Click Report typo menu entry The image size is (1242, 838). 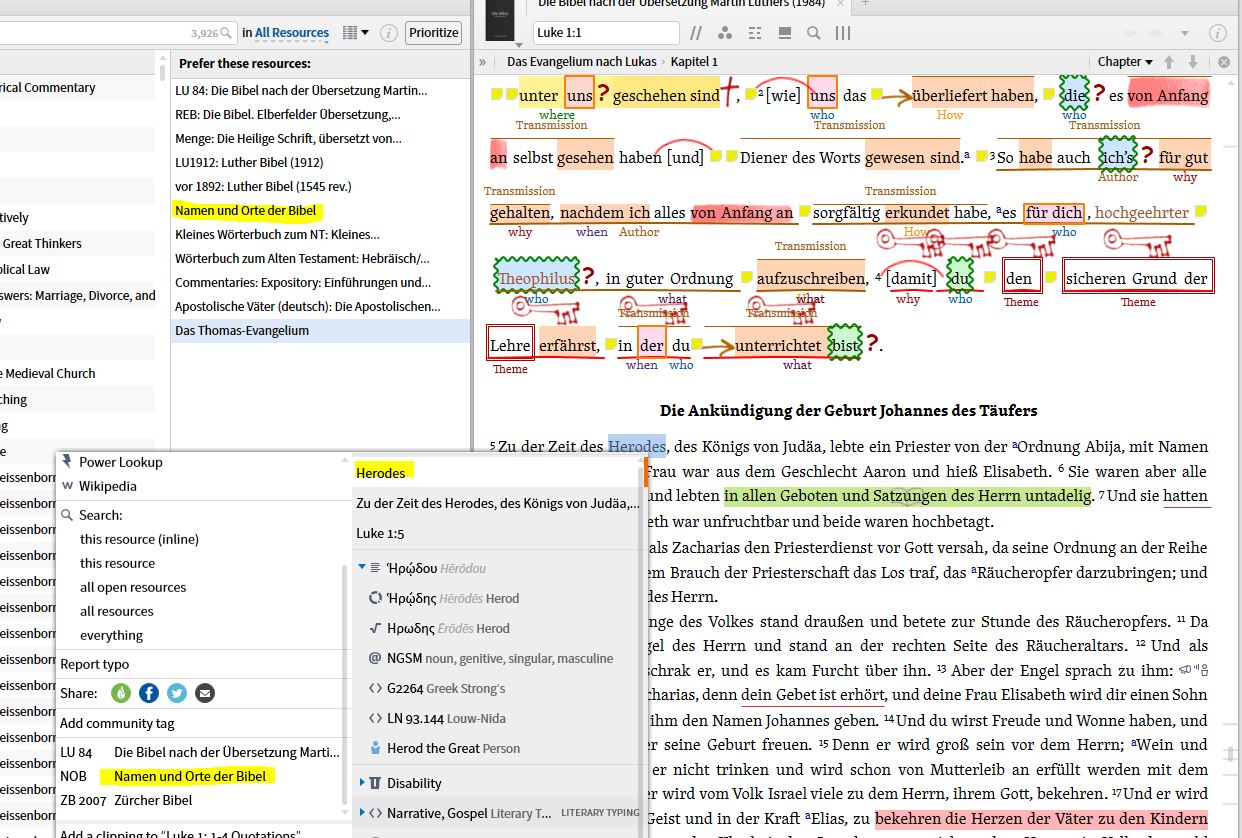(x=94, y=664)
